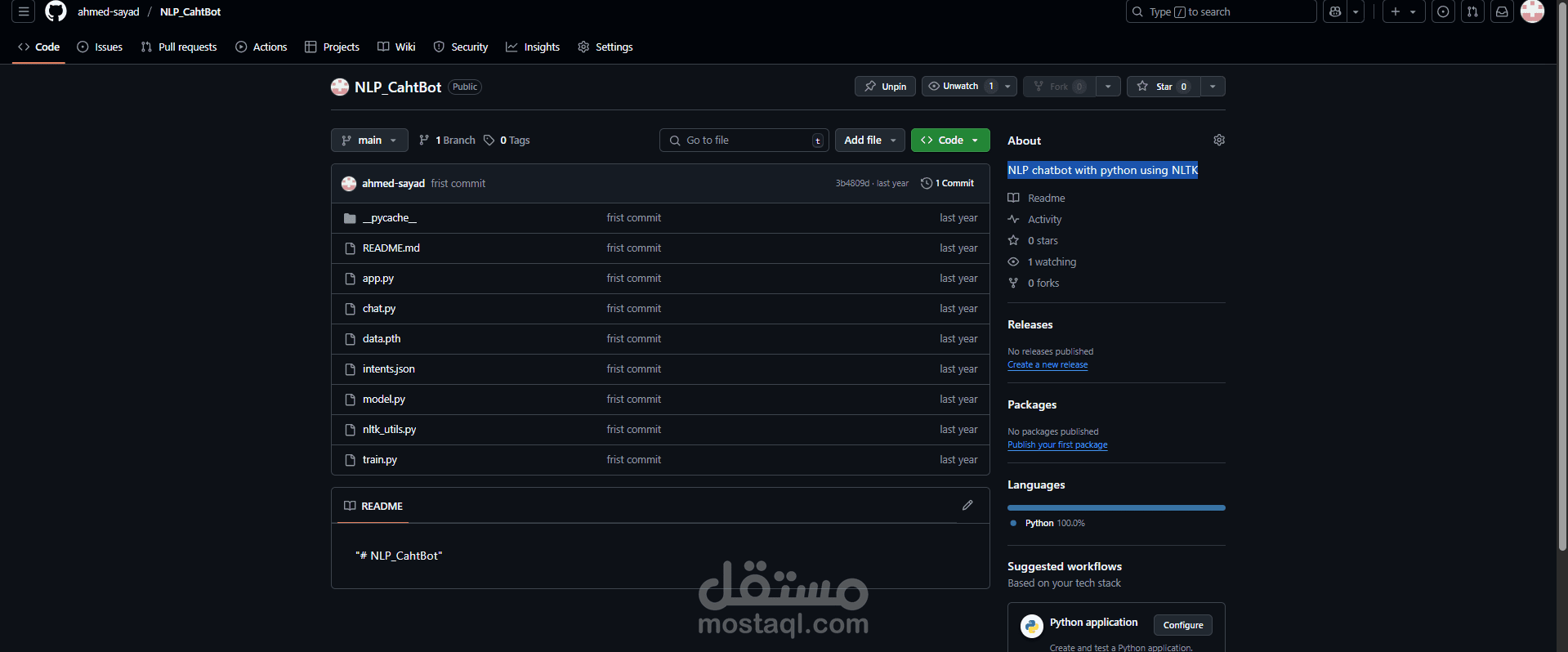
Task: Expand the Copilot options caret in header
Action: 1356,12
